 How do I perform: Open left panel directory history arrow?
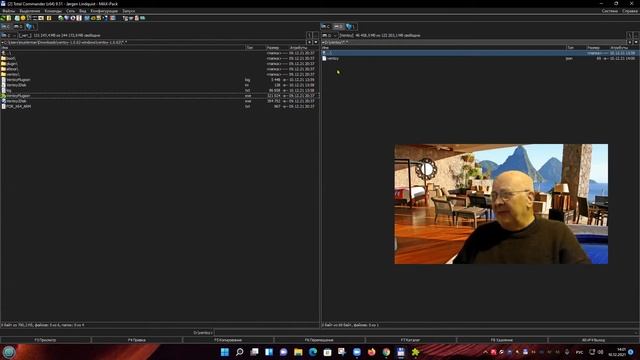coord(316,42)
